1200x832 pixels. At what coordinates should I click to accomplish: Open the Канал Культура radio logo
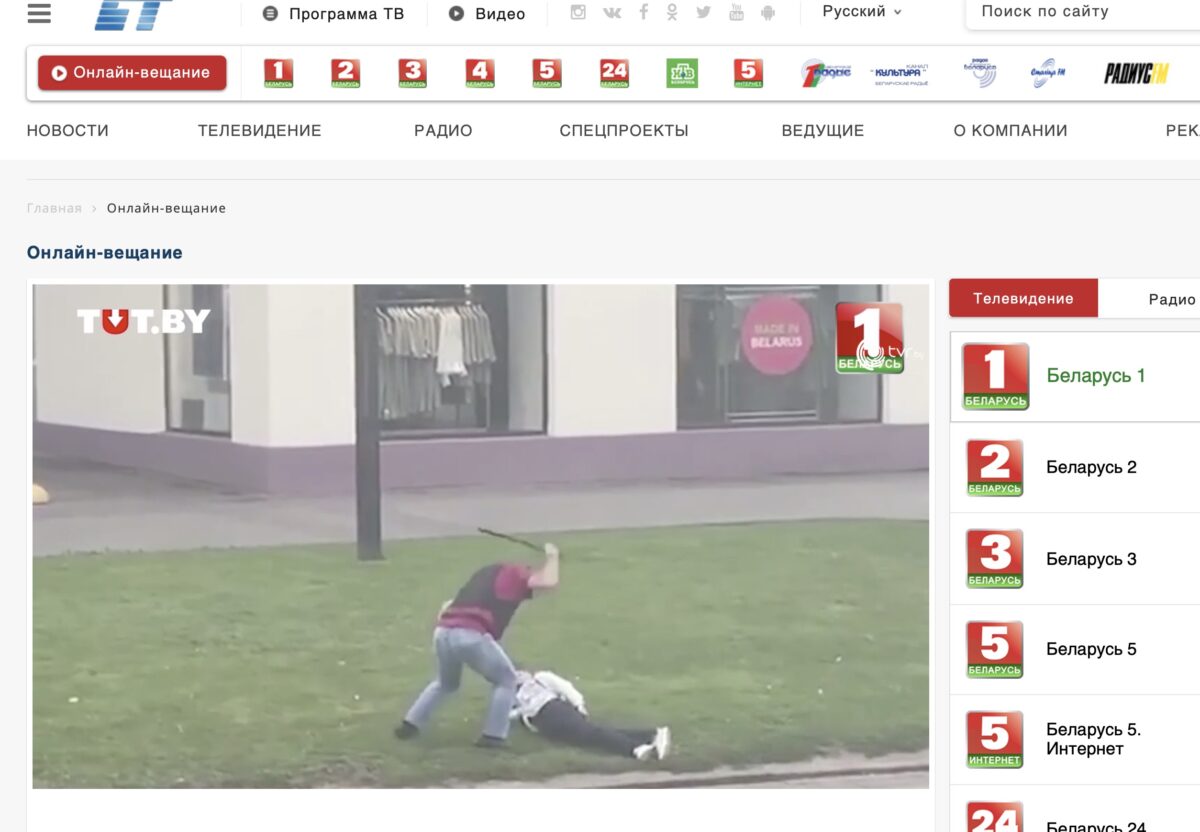pos(900,73)
